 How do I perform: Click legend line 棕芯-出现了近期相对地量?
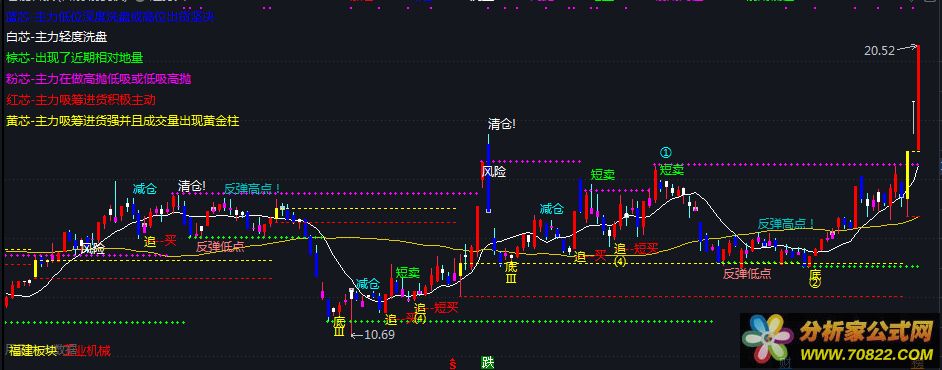tap(74, 58)
